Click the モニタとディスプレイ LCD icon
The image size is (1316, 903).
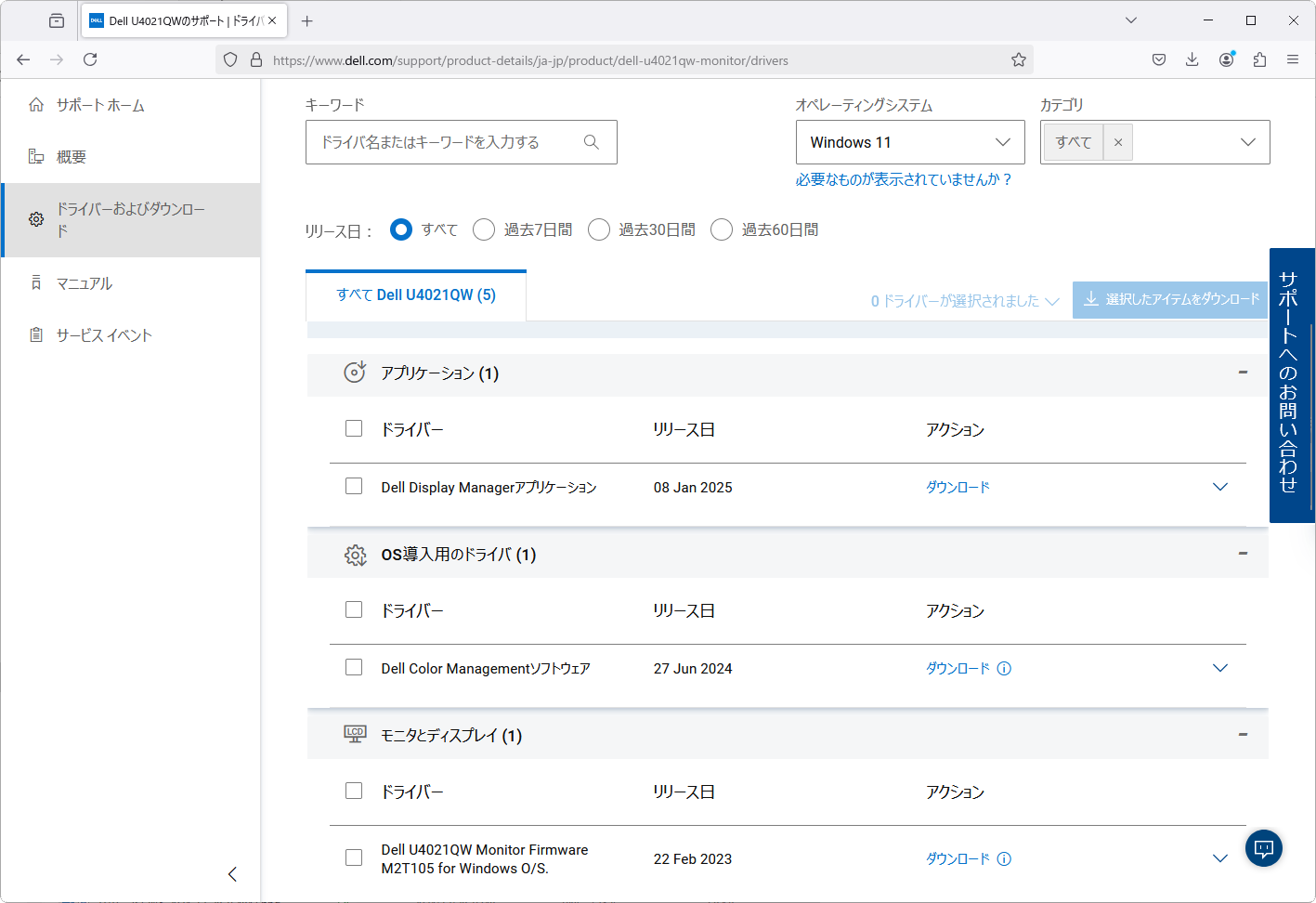coord(355,734)
